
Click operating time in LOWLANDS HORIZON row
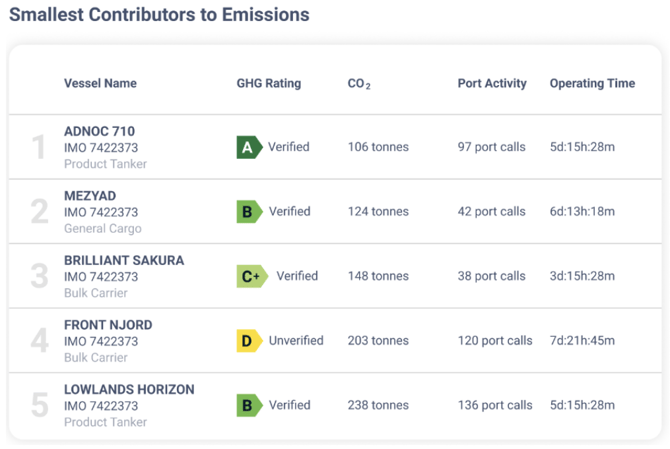pos(582,405)
